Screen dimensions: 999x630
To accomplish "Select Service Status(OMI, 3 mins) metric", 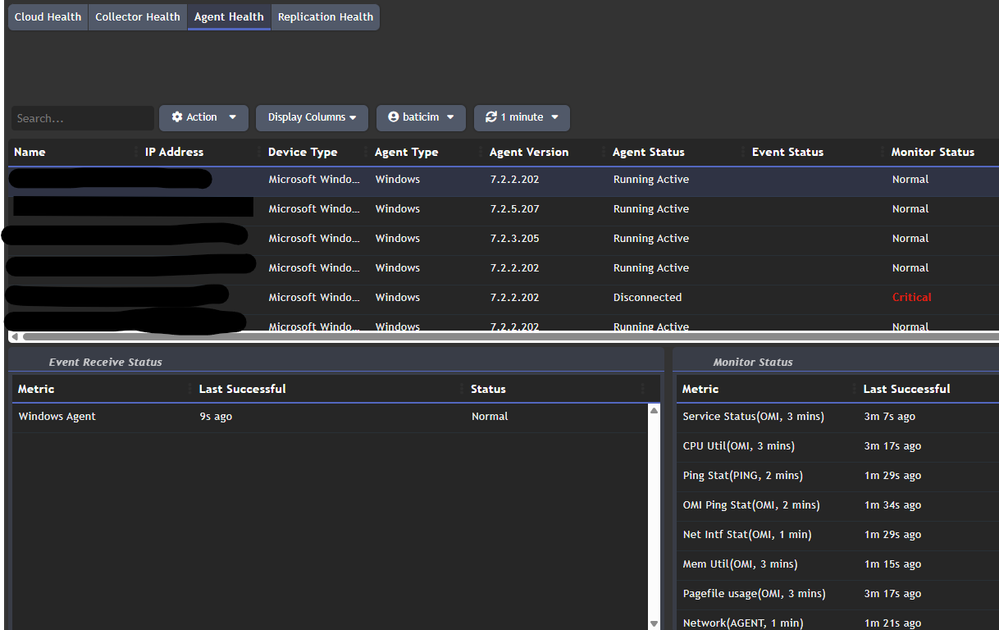I will click(753, 417).
